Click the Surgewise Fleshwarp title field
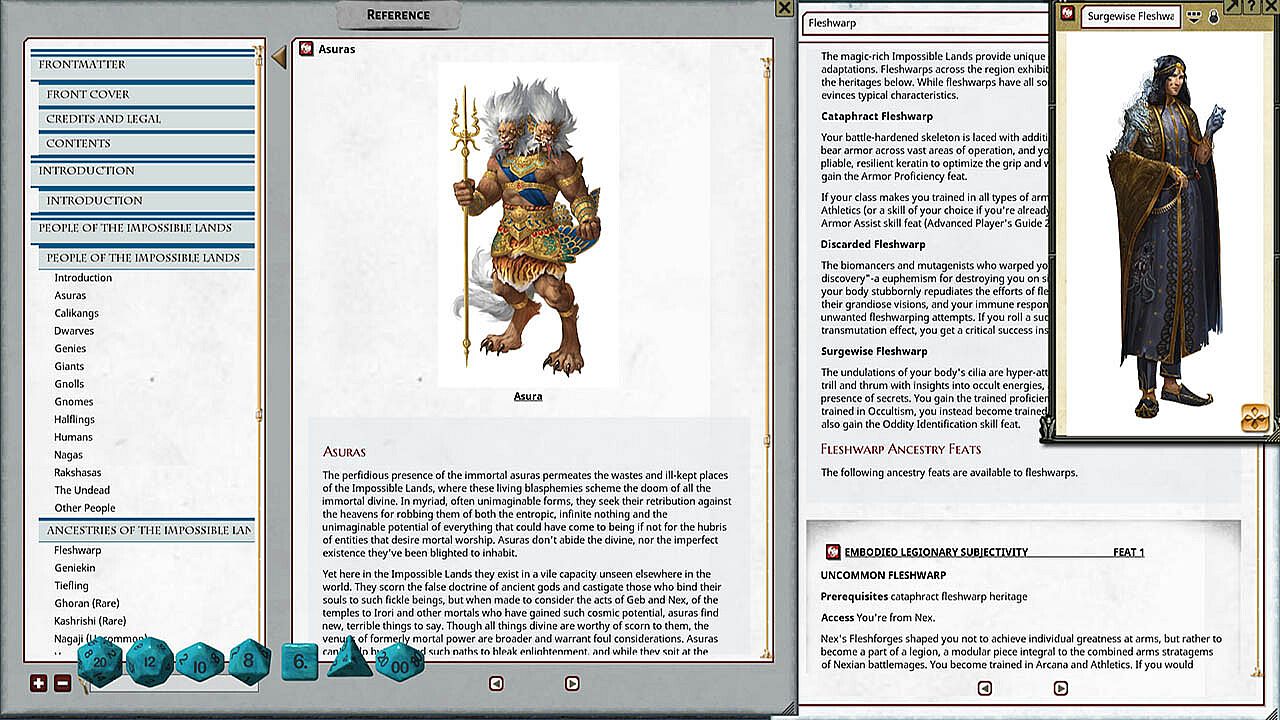This screenshot has width=1280, height=720. 1130,16
